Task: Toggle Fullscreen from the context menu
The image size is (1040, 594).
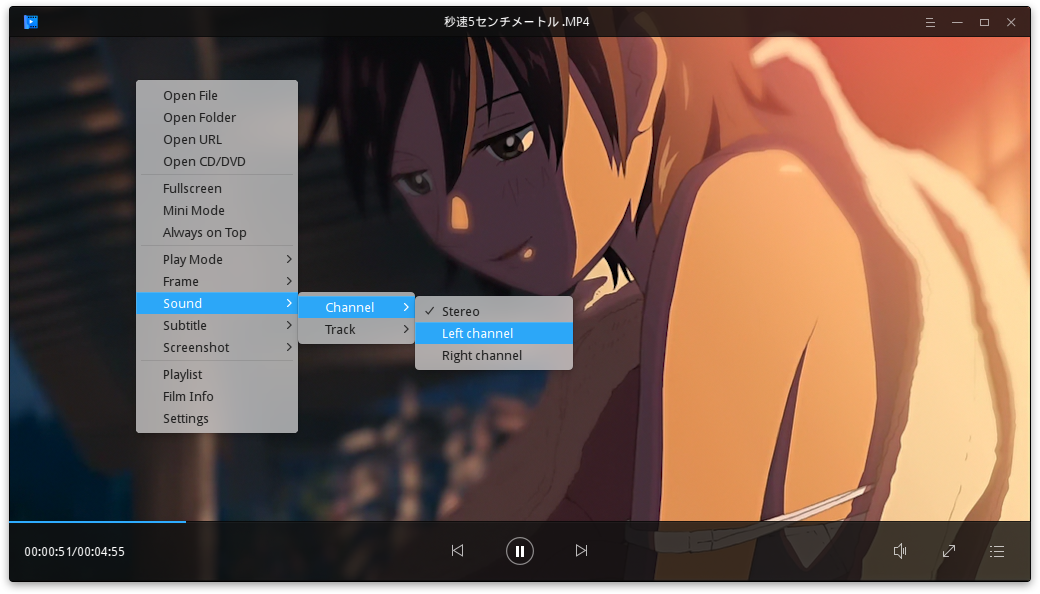Action: [217, 188]
